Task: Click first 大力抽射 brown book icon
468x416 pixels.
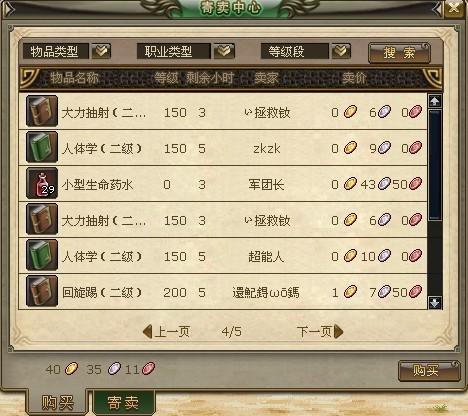Action: (x=42, y=111)
